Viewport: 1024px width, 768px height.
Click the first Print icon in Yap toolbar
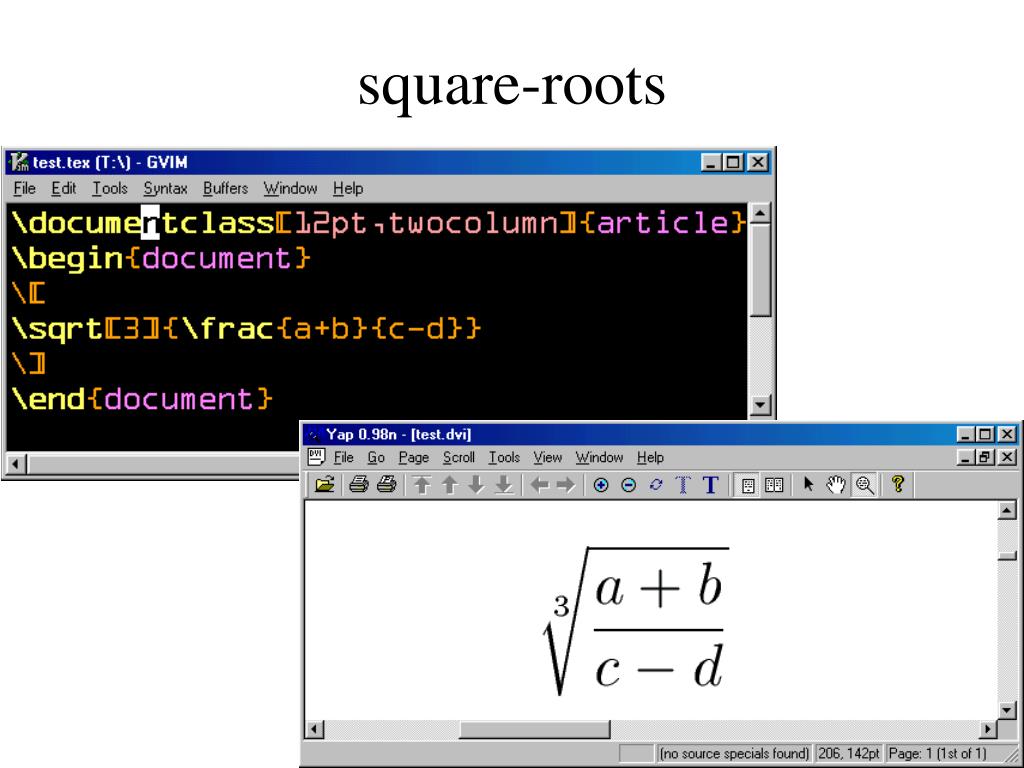[359, 485]
